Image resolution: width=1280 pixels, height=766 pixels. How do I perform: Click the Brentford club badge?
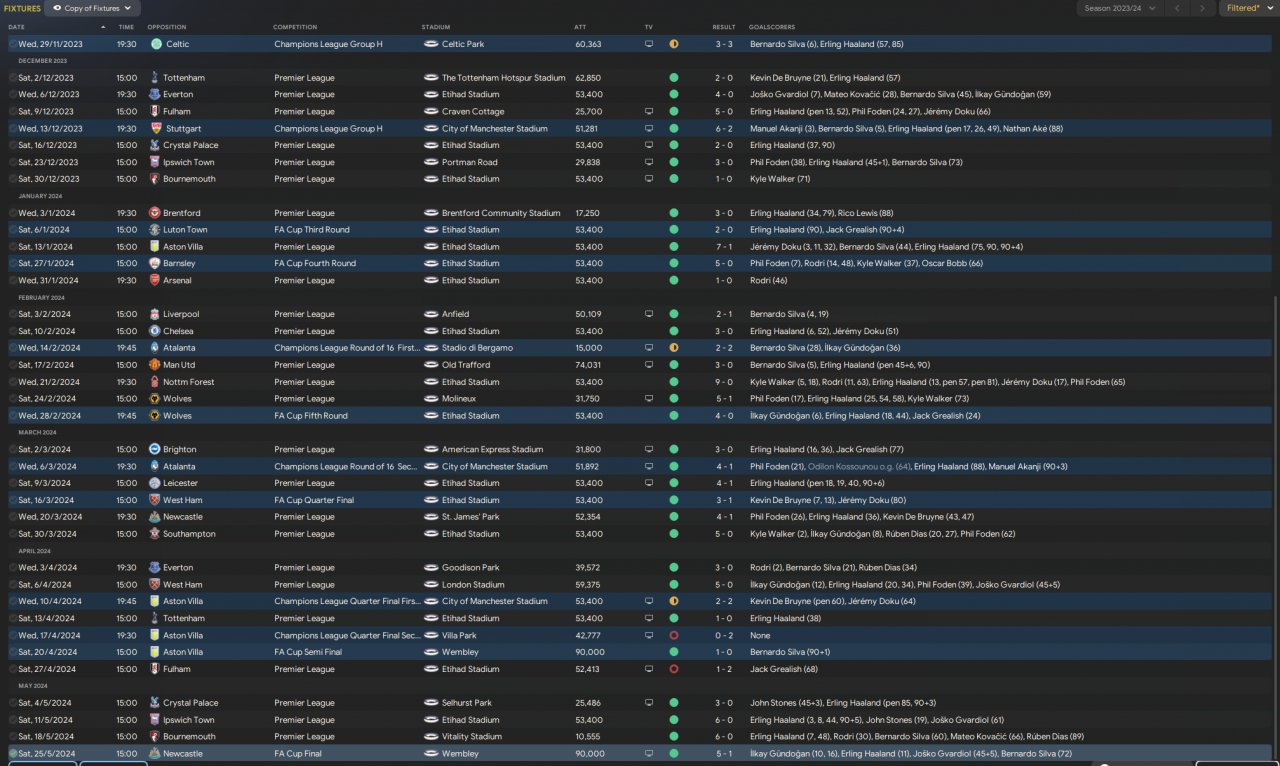155,213
